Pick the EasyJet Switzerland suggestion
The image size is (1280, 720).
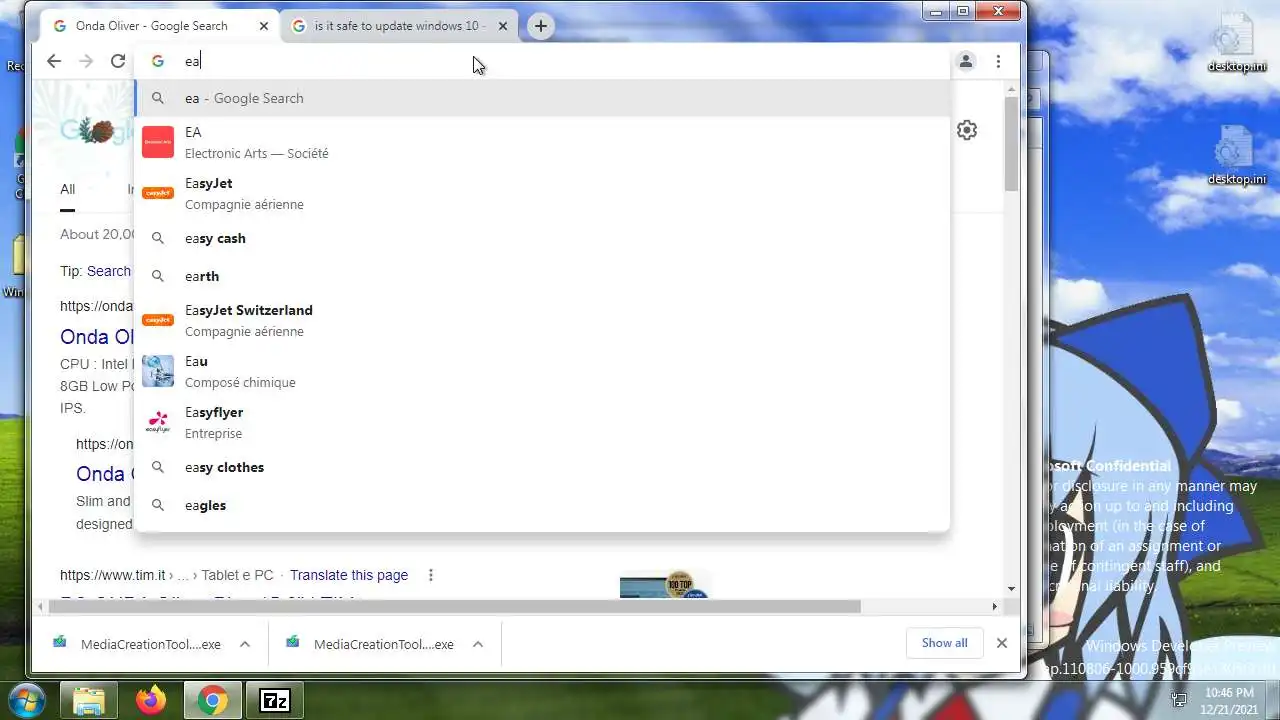point(542,320)
